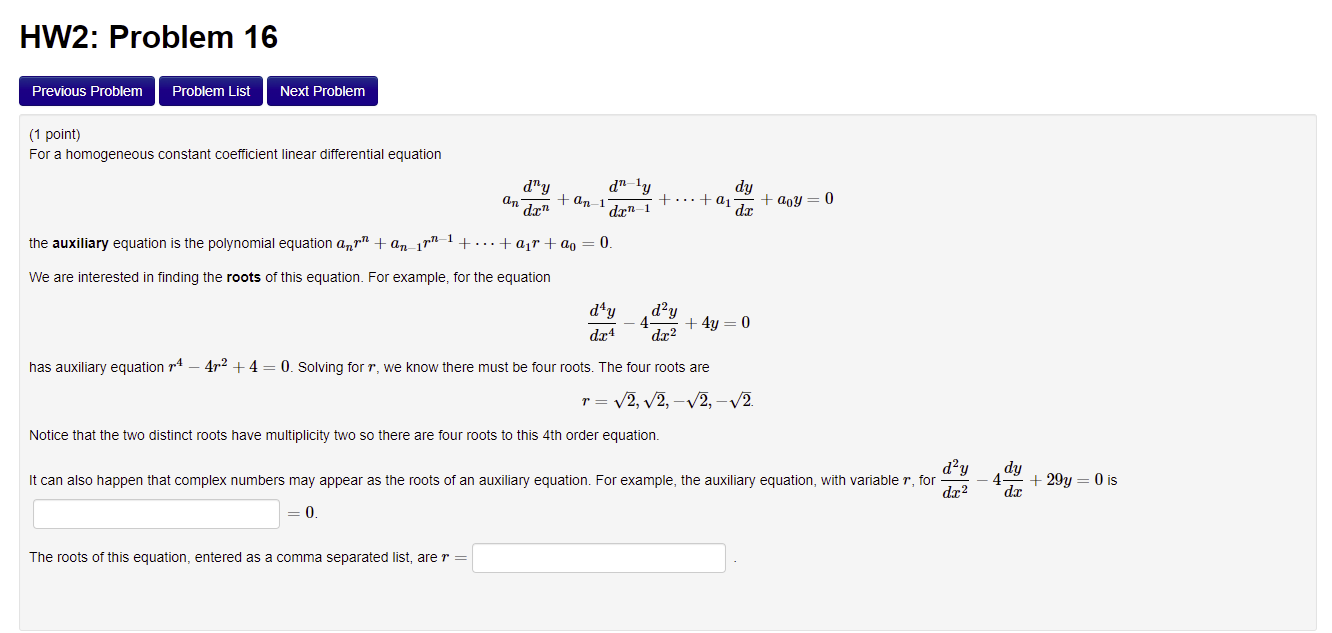Click the roots answer input field
This screenshot has height=633, width=1332.
[598, 557]
